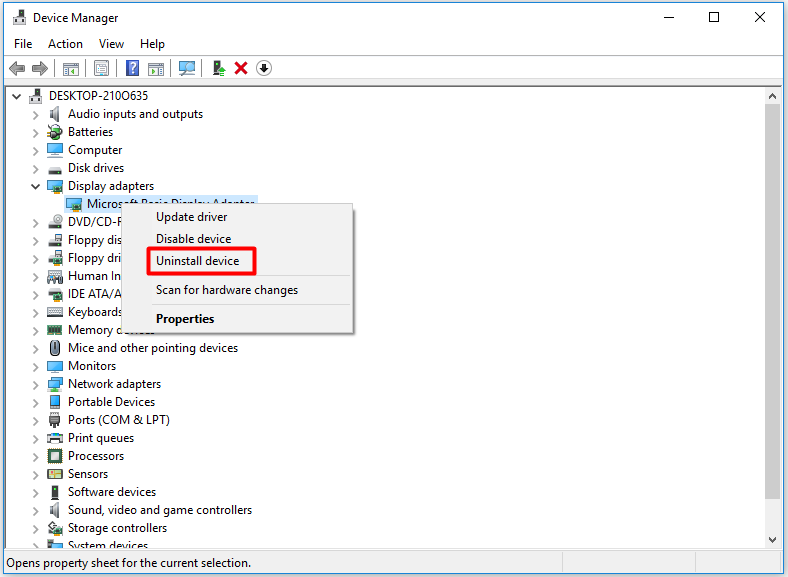
Task: Click the vertical scrollbar thumb
Action: [772, 302]
